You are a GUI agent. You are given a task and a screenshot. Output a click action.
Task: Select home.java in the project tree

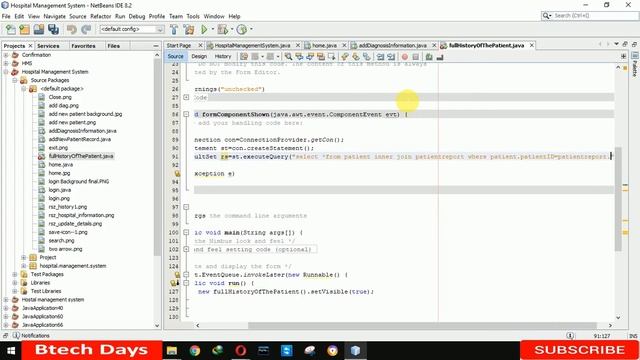point(61,164)
